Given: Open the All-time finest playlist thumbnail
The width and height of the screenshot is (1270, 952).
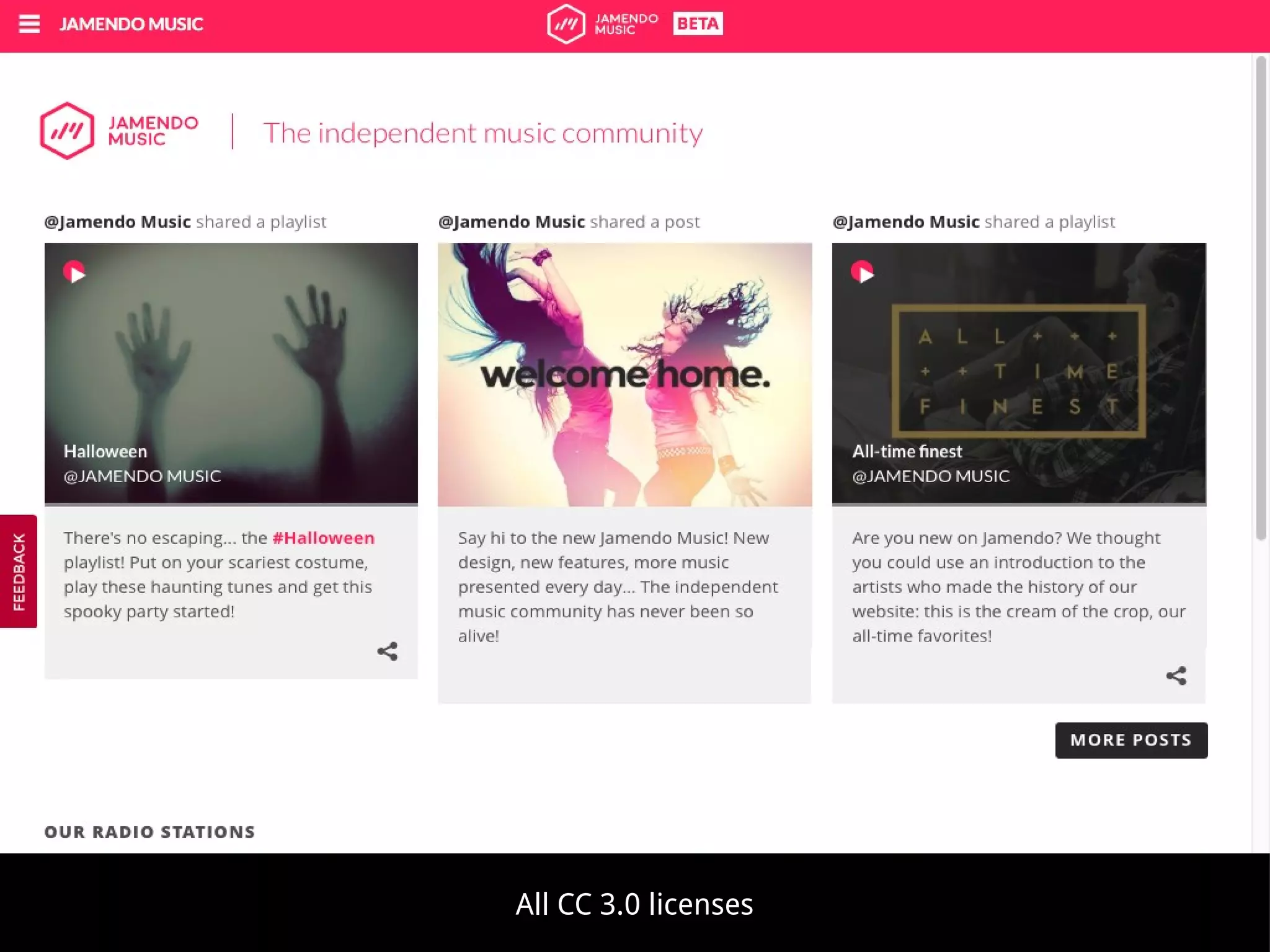Looking at the screenshot, I should [1019, 373].
